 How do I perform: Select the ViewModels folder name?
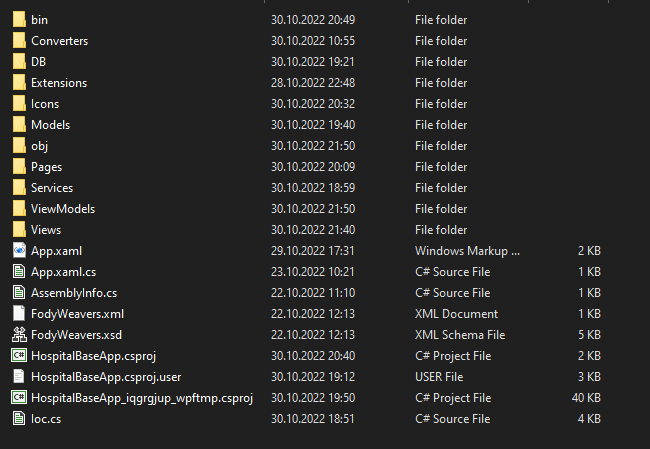point(63,209)
